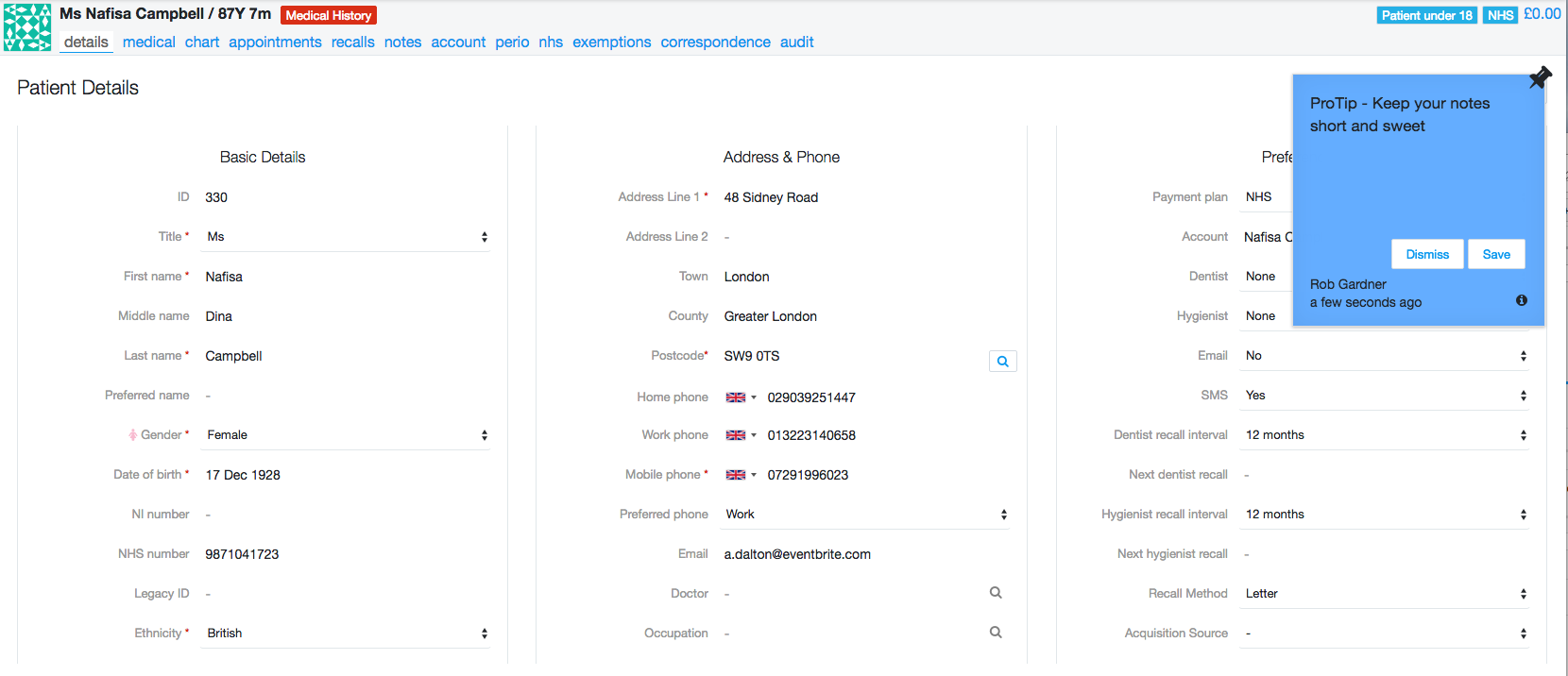Click the Doctor field search icon
The width and height of the screenshot is (1568, 676).
[996, 593]
